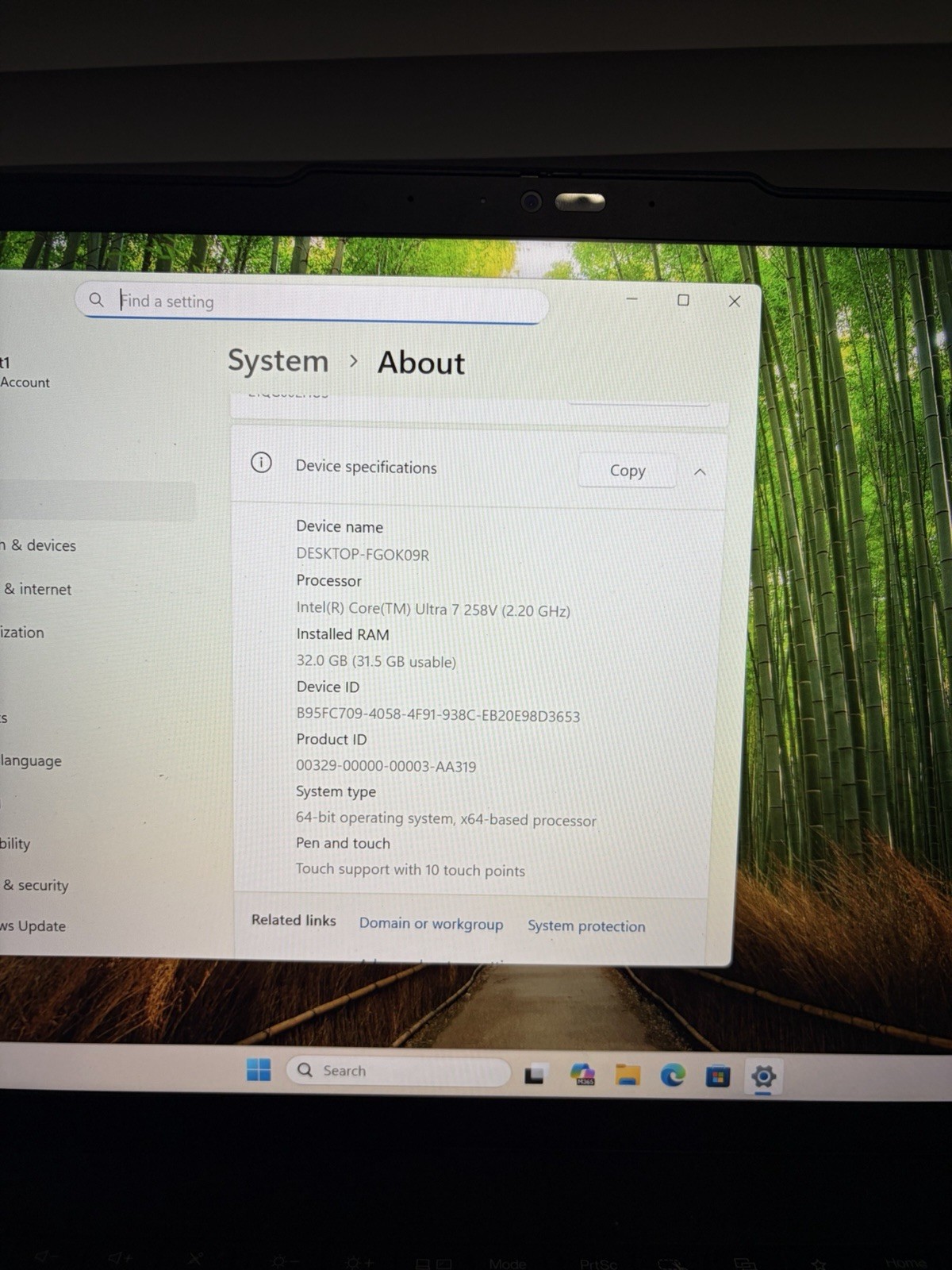The width and height of the screenshot is (952, 1270).
Task: Open Task View from the taskbar
Action: (x=535, y=1074)
